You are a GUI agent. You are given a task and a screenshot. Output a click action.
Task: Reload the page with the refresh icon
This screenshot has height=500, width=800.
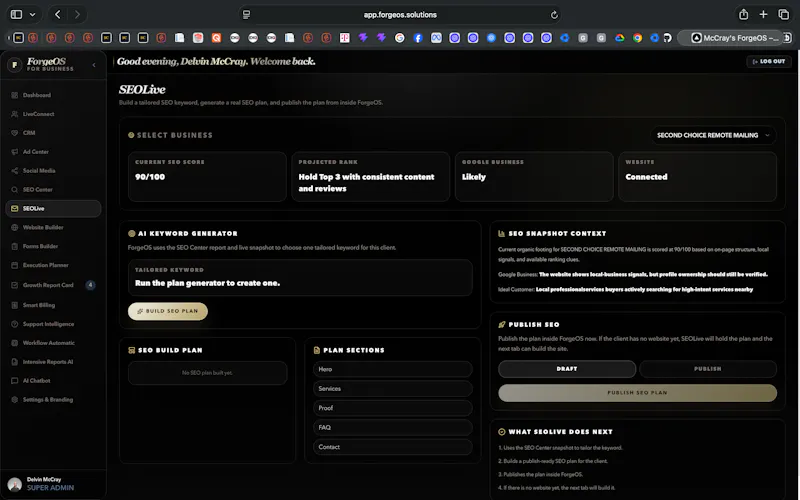pyautogui.click(x=554, y=15)
